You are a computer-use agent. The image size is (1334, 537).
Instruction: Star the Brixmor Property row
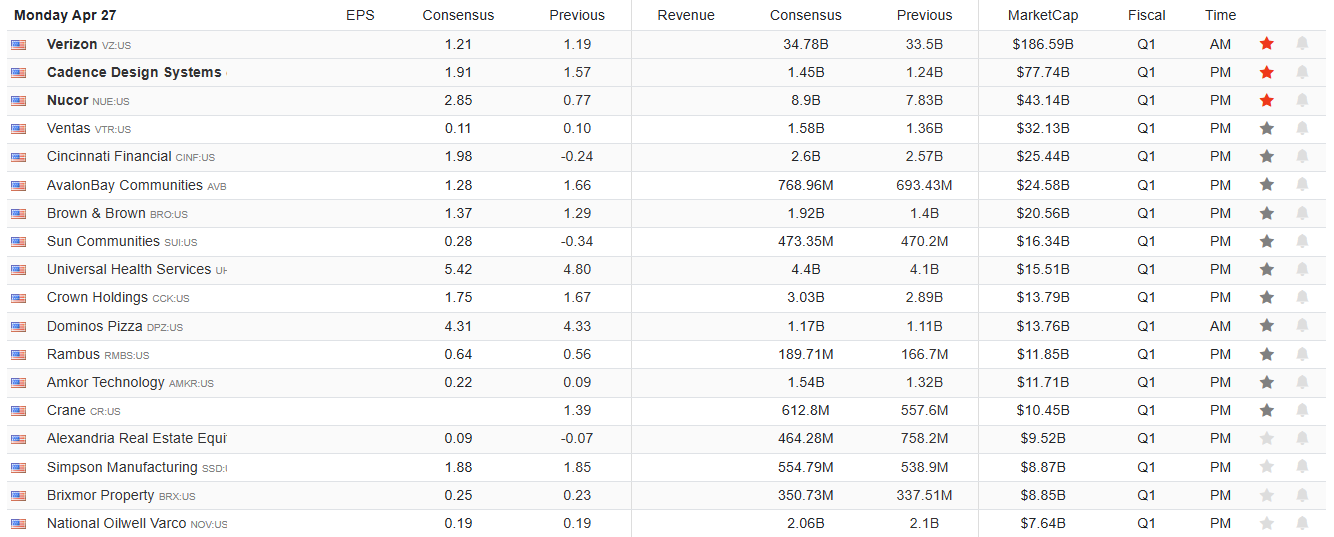point(1267,495)
